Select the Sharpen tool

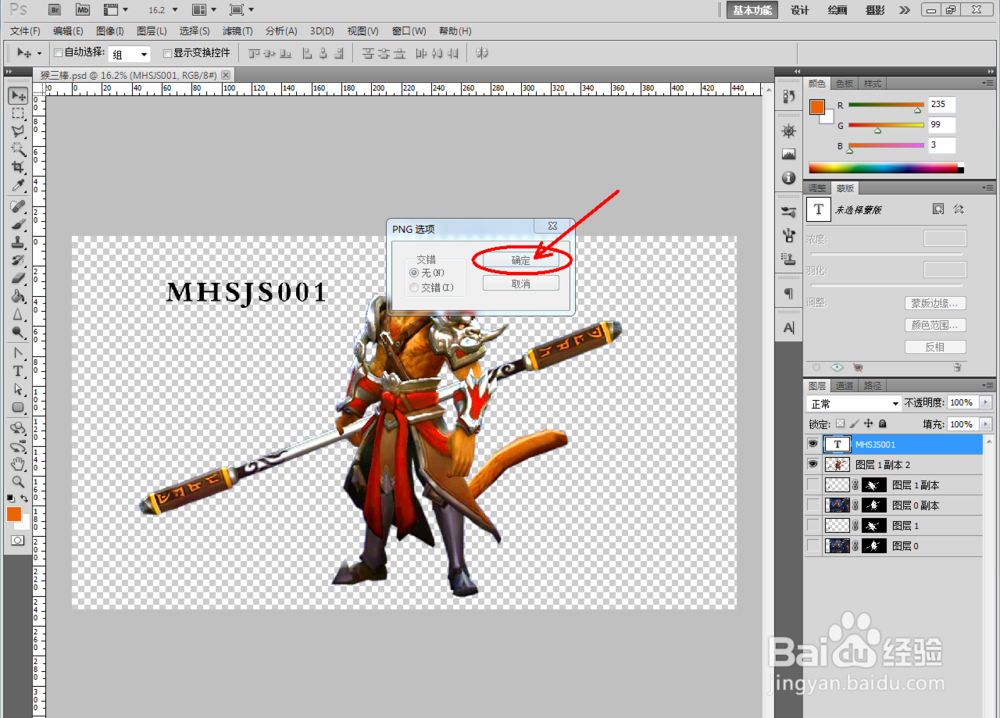[18, 314]
